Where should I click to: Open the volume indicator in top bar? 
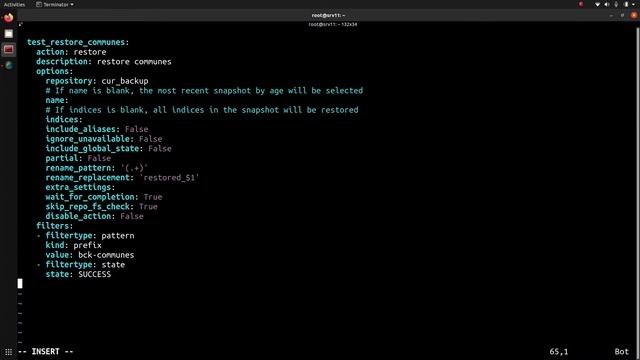click(607, 4)
